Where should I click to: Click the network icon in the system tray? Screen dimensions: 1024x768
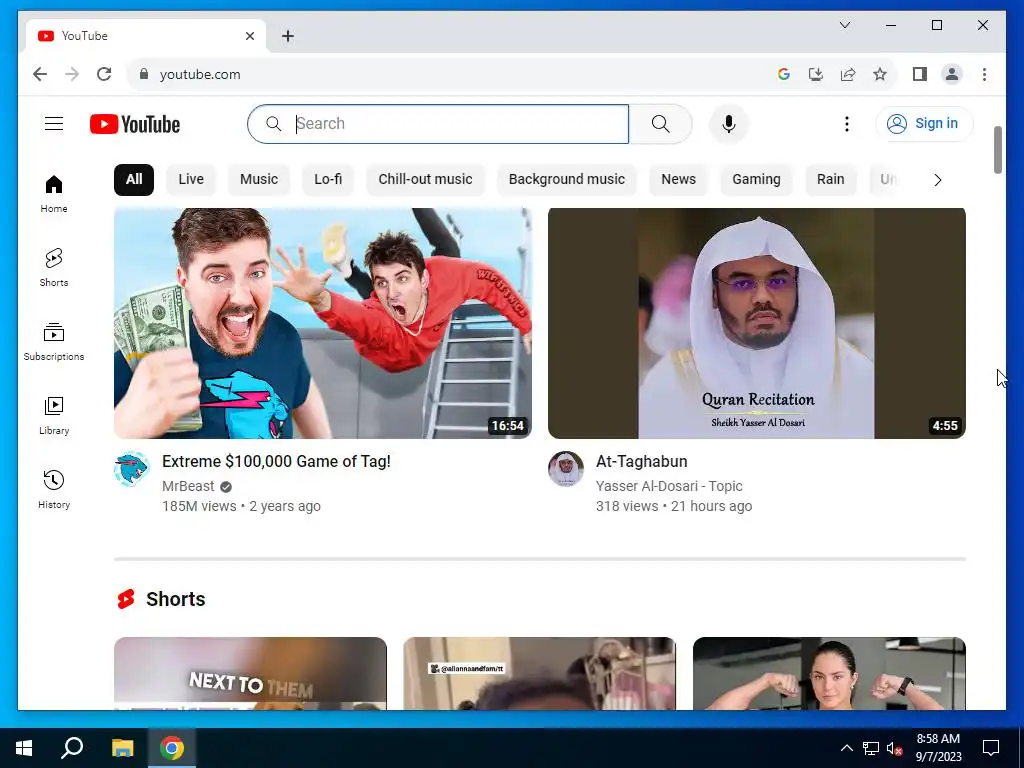871,748
